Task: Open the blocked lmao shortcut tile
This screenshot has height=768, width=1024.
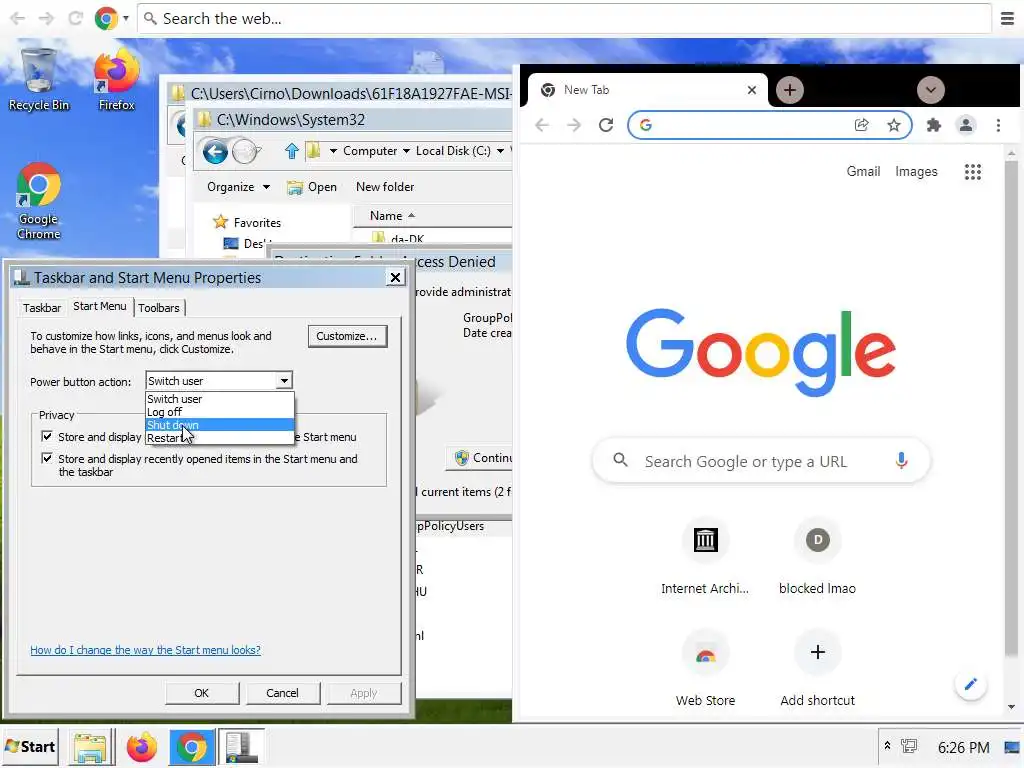Action: coord(817,557)
